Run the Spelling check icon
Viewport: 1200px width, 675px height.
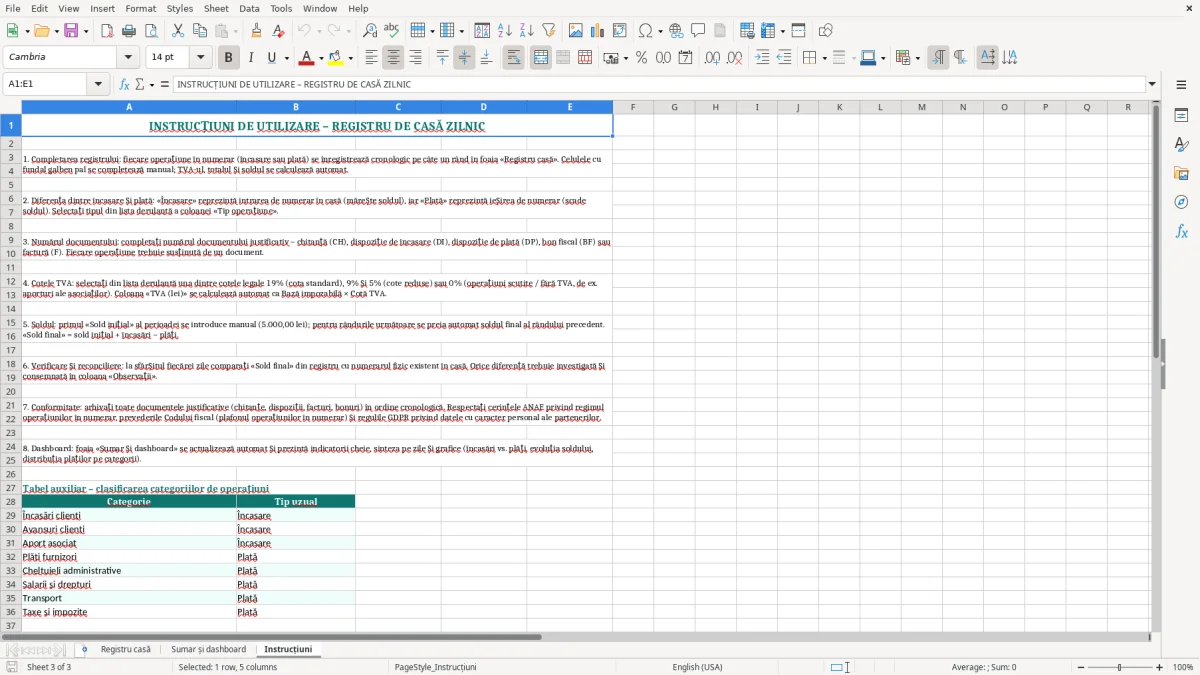392,31
